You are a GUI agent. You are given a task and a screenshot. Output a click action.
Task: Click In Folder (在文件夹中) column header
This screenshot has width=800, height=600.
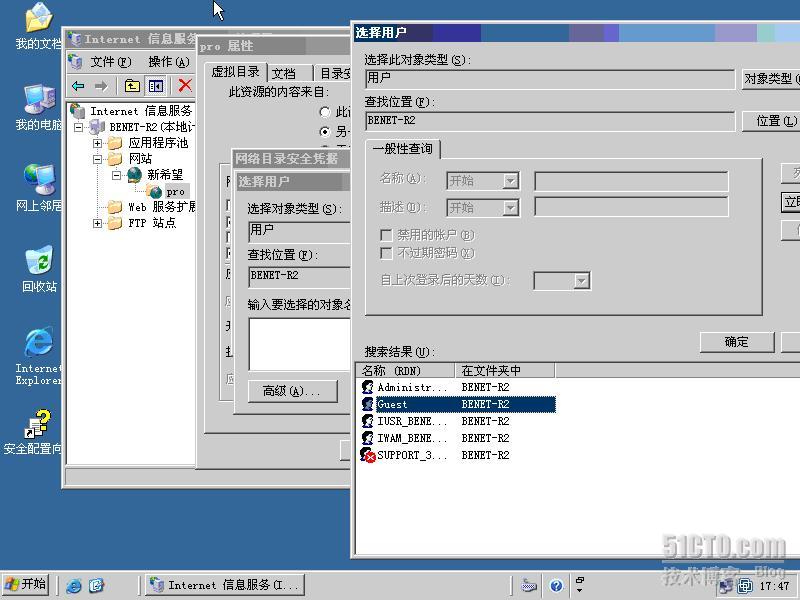tap(505, 370)
